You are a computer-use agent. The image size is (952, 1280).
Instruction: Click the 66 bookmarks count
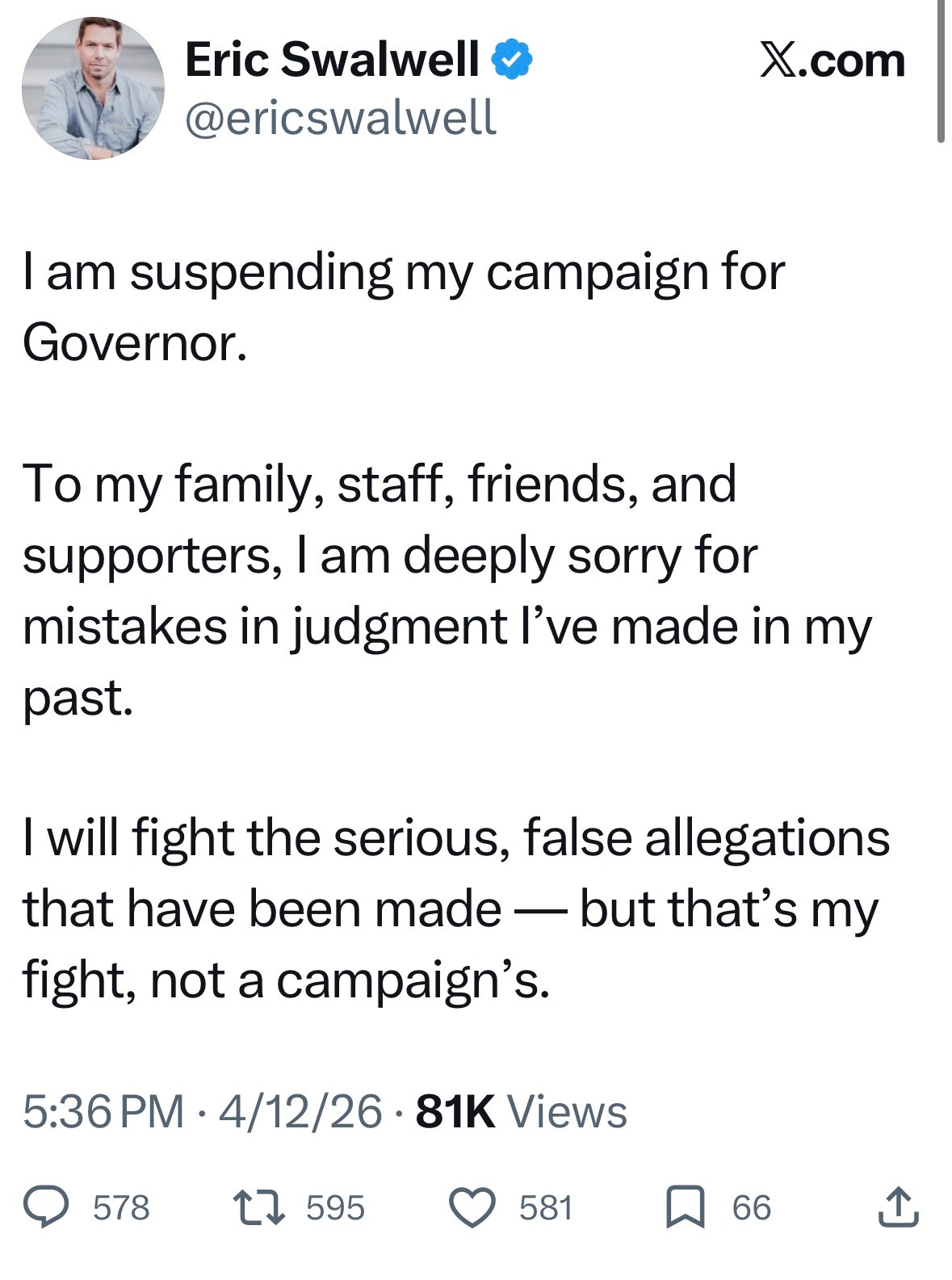point(751,1208)
